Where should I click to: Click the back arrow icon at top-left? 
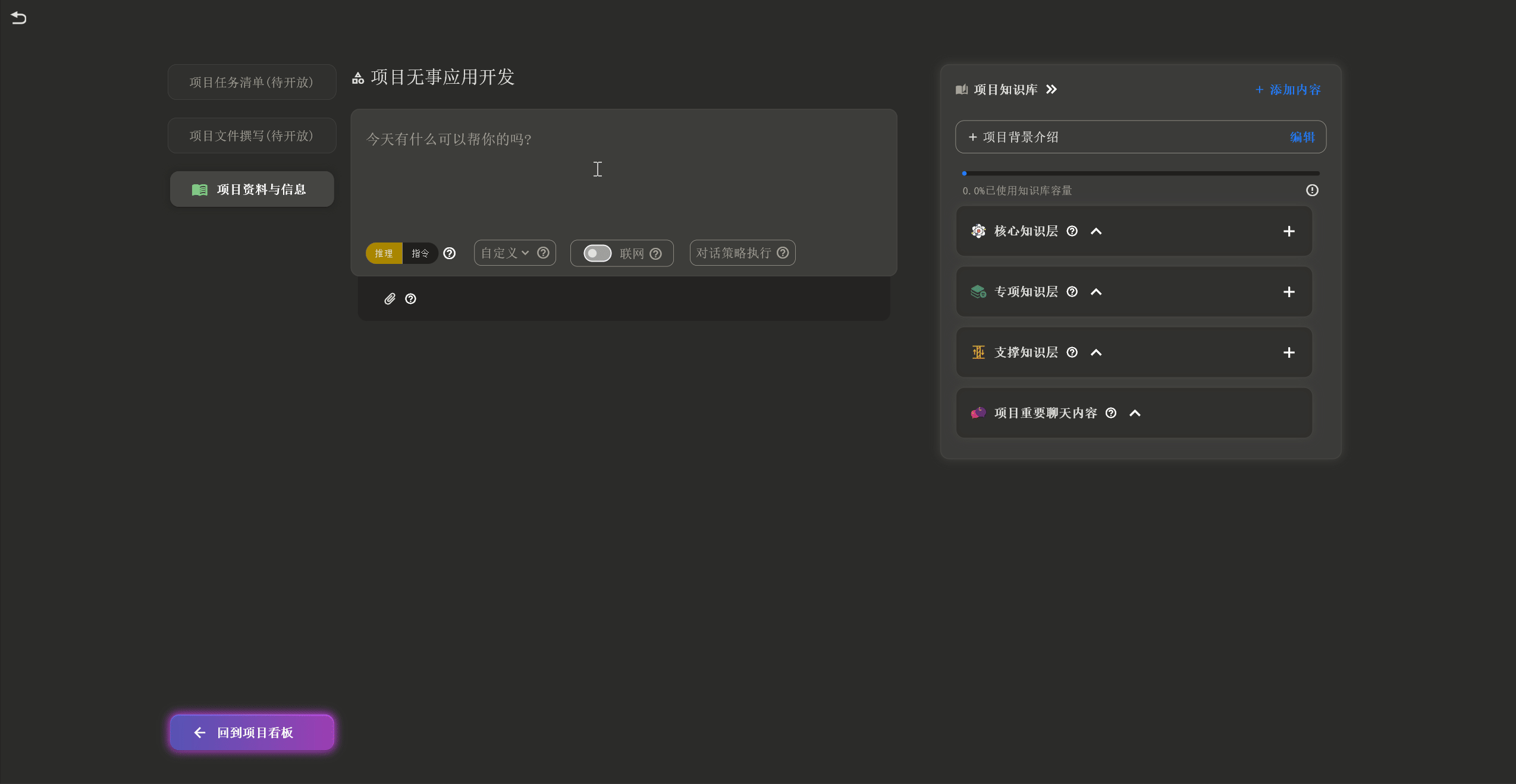[18, 18]
